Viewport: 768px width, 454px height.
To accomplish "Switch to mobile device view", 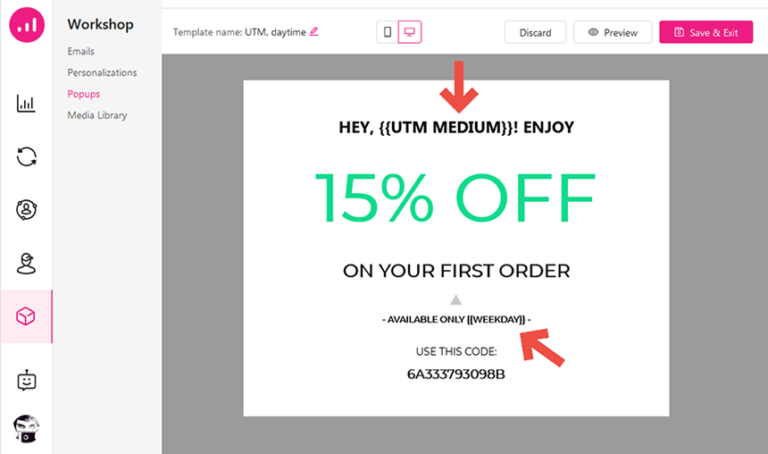I will coord(387,32).
